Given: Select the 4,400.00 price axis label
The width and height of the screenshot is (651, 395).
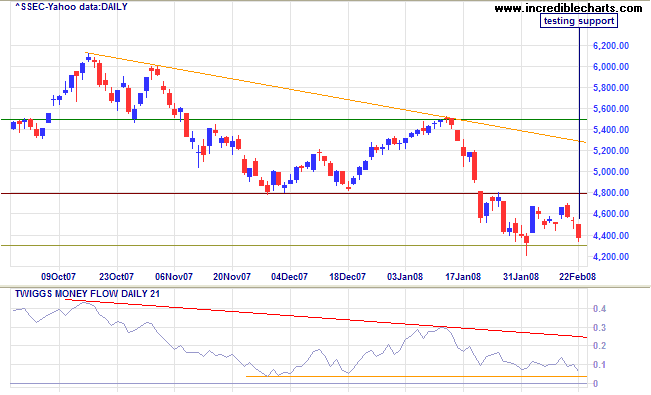Looking at the screenshot, I should 611,236.
